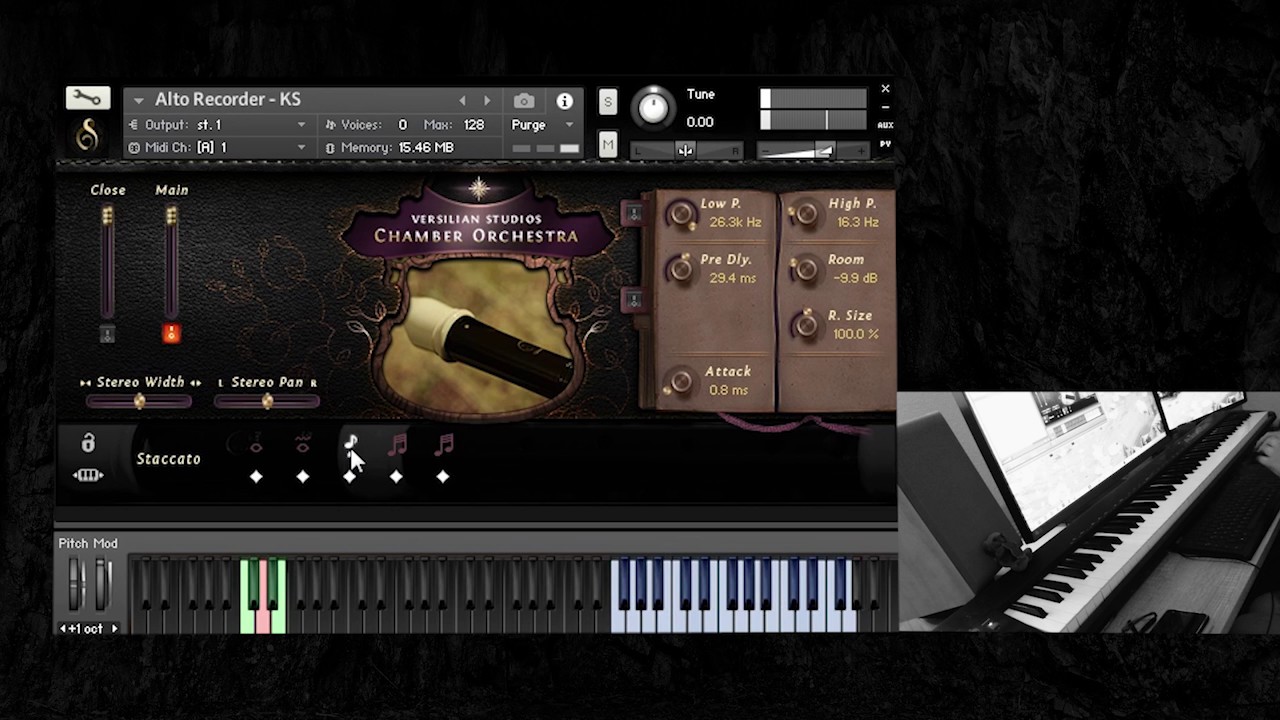Minimize the instrument header with dash button
The height and width of the screenshot is (720, 1280).
[x=885, y=107]
